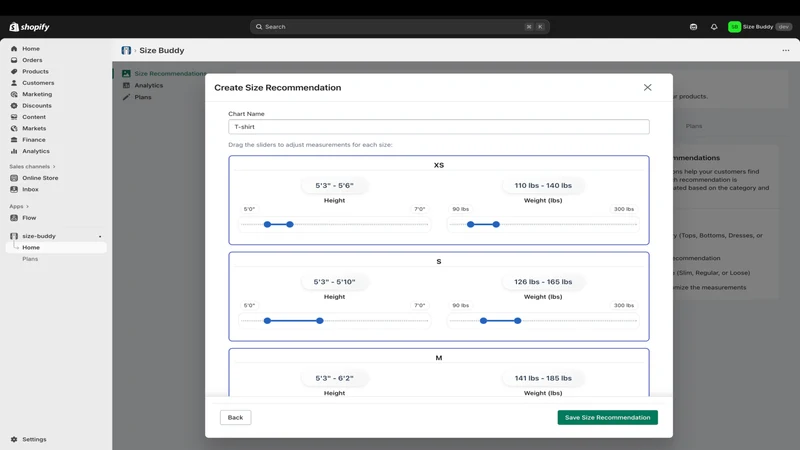Open the notifications bell

click(x=714, y=27)
